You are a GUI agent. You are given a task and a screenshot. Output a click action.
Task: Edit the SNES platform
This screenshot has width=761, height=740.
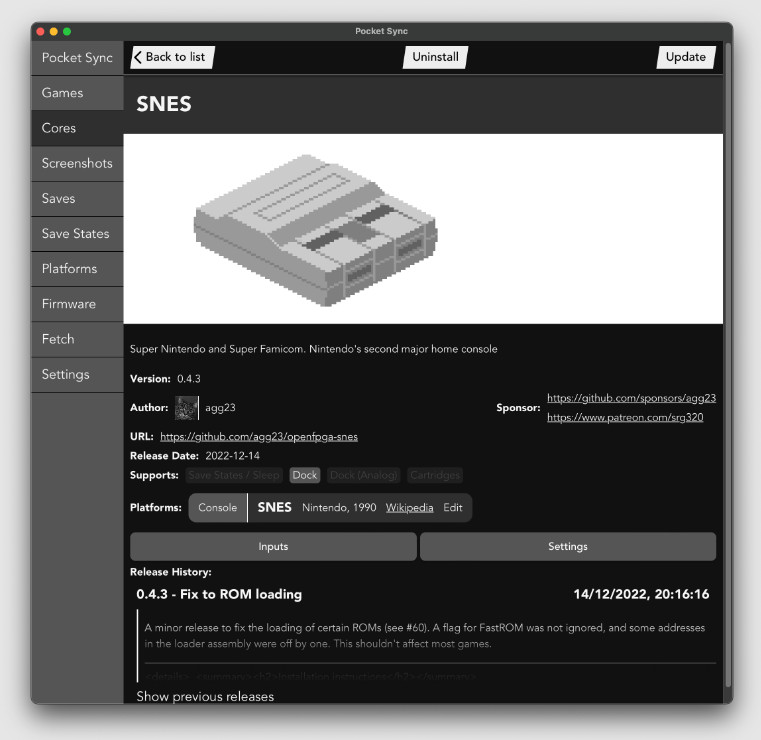coord(452,508)
